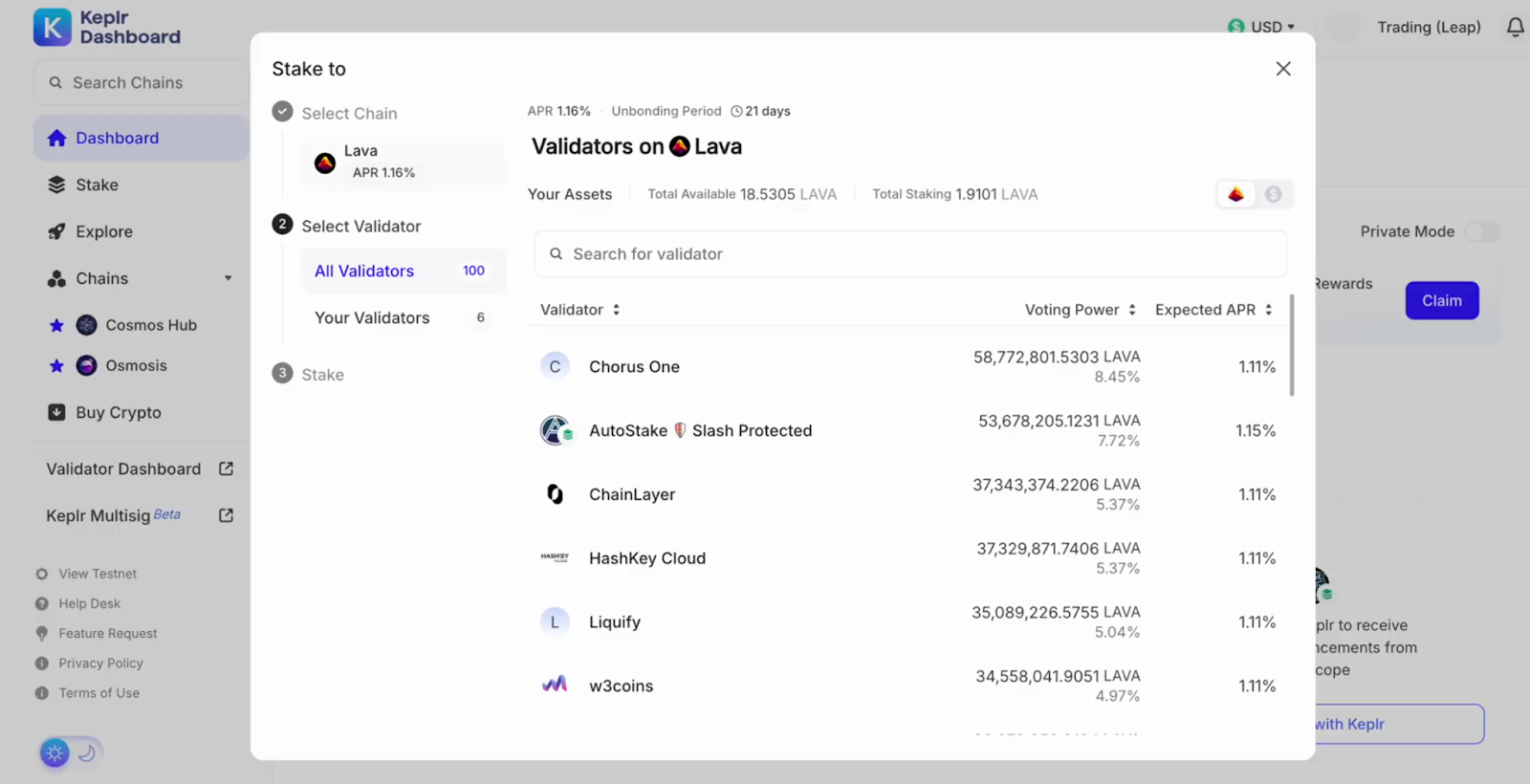Click the w3coins validator logo
The width and height of the screenshot is (1530, 784).
pyautogui.click(x=555, y=685)
